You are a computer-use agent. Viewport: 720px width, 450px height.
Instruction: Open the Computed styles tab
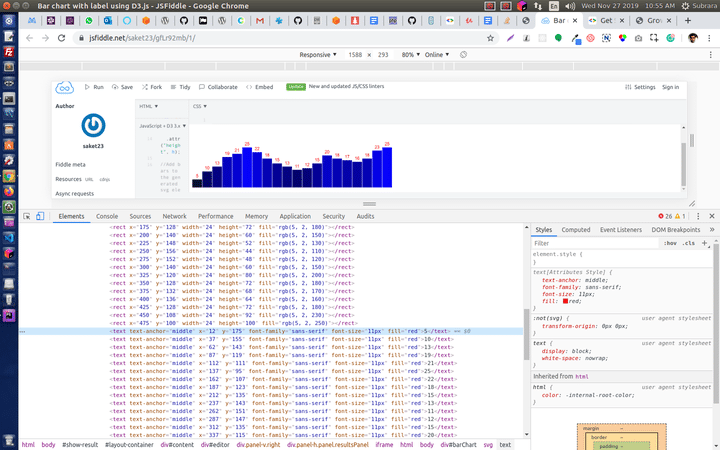[575, 230]
